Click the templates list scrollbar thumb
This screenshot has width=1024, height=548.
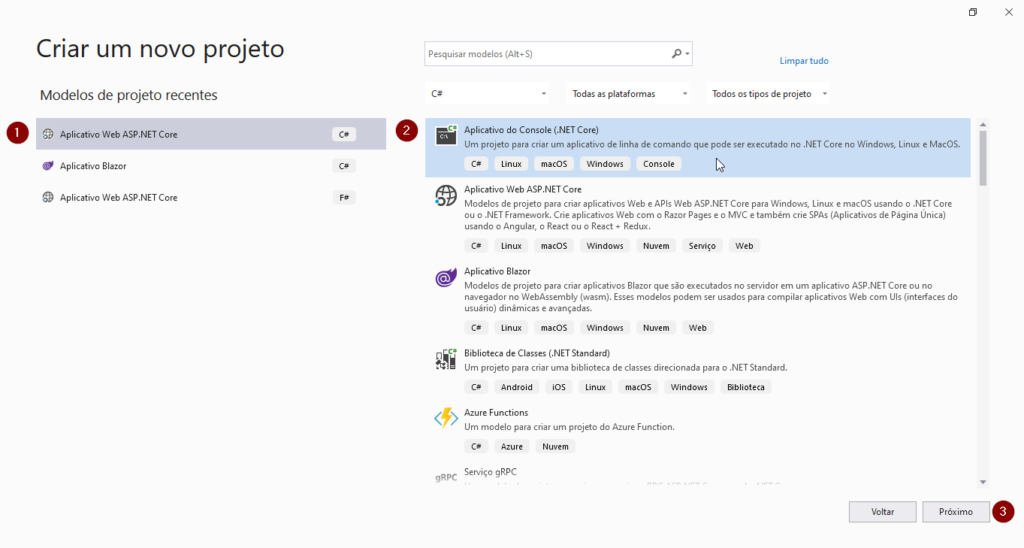983,158
